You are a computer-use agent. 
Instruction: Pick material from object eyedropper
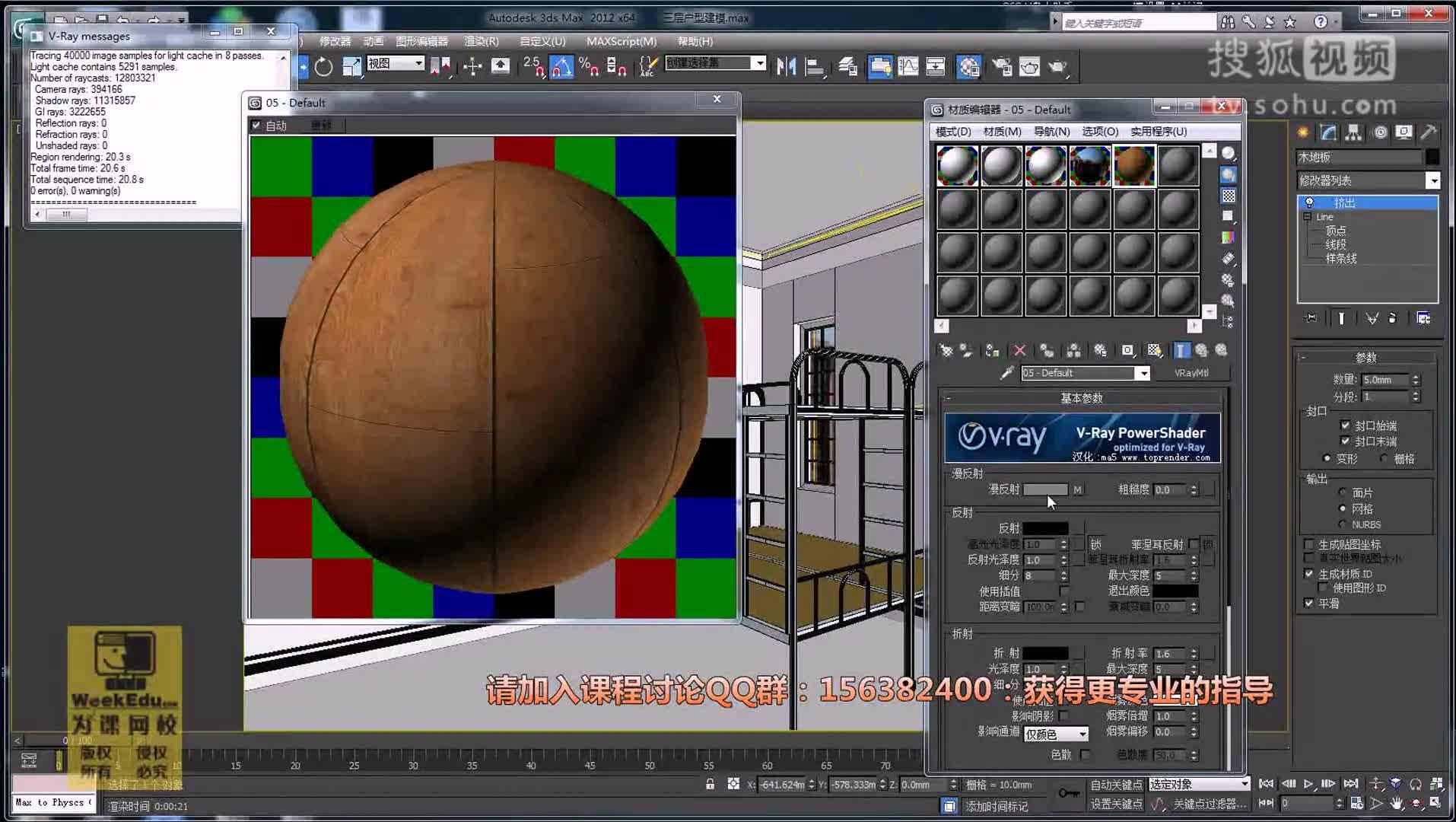click(x=1007, y=373)
